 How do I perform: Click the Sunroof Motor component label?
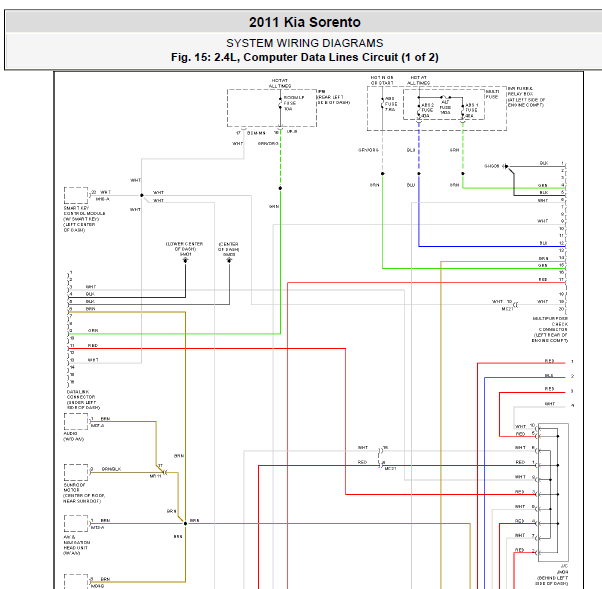click(84, 493)
